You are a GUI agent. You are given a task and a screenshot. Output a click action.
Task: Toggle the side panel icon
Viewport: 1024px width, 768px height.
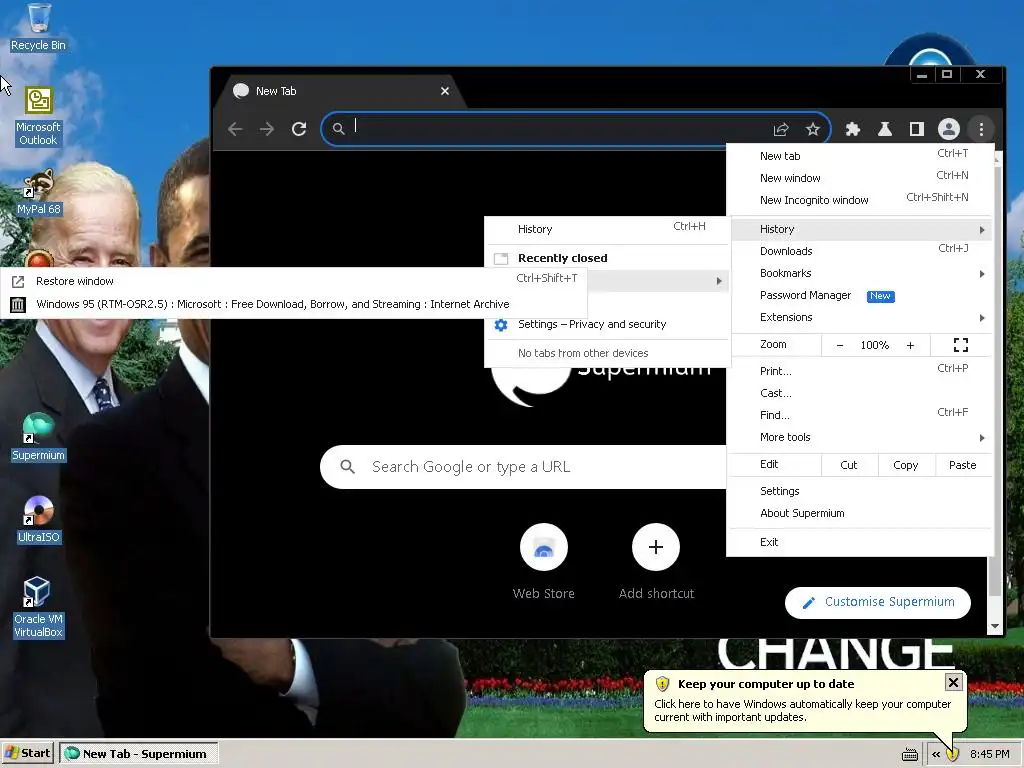(x=917, y=129)
